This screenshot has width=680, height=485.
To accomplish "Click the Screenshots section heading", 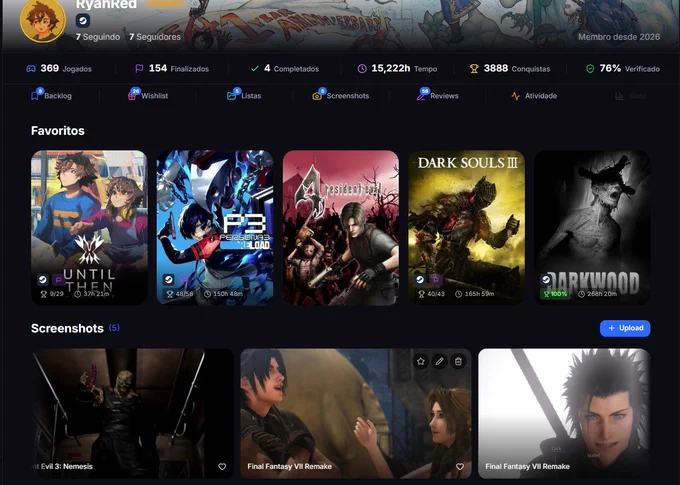I will pos(67,328).
